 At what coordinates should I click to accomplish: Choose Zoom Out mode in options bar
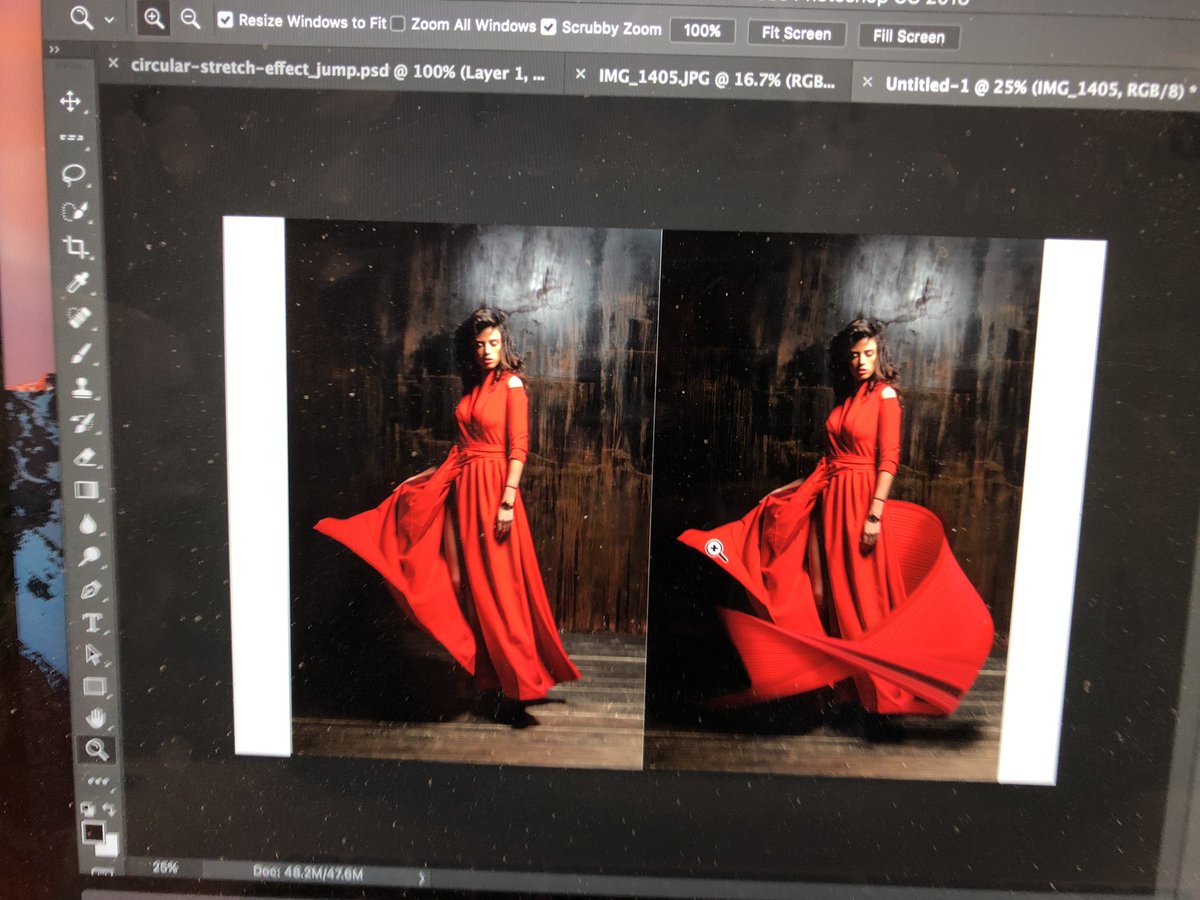190,19
